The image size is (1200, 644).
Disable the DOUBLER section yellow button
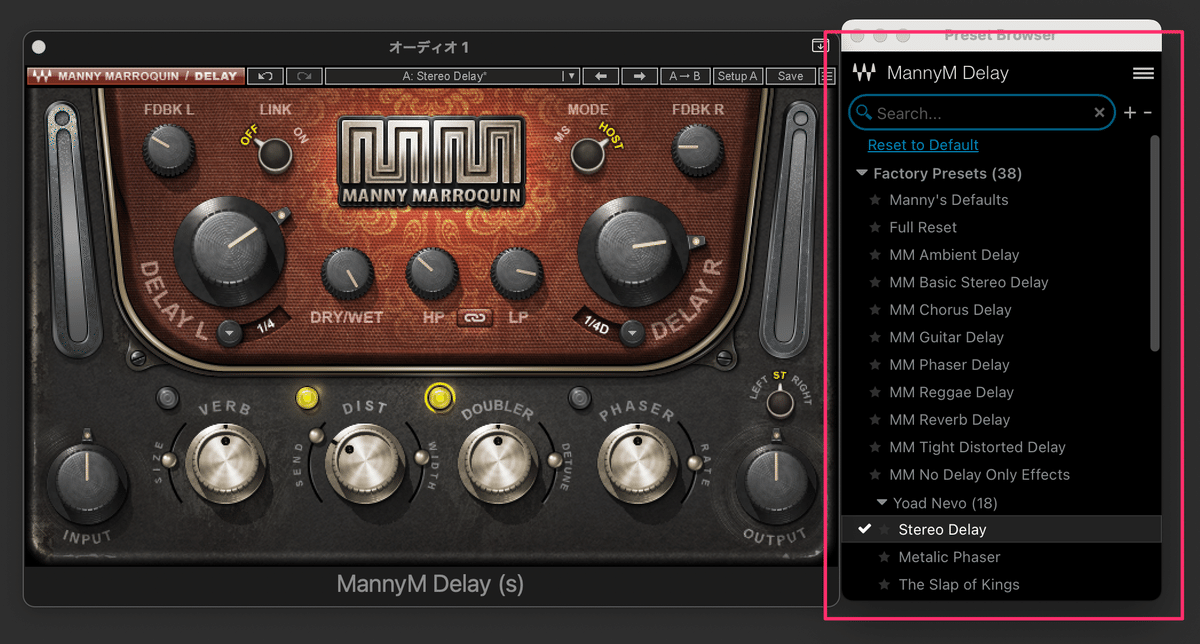(x=439, y=399)
